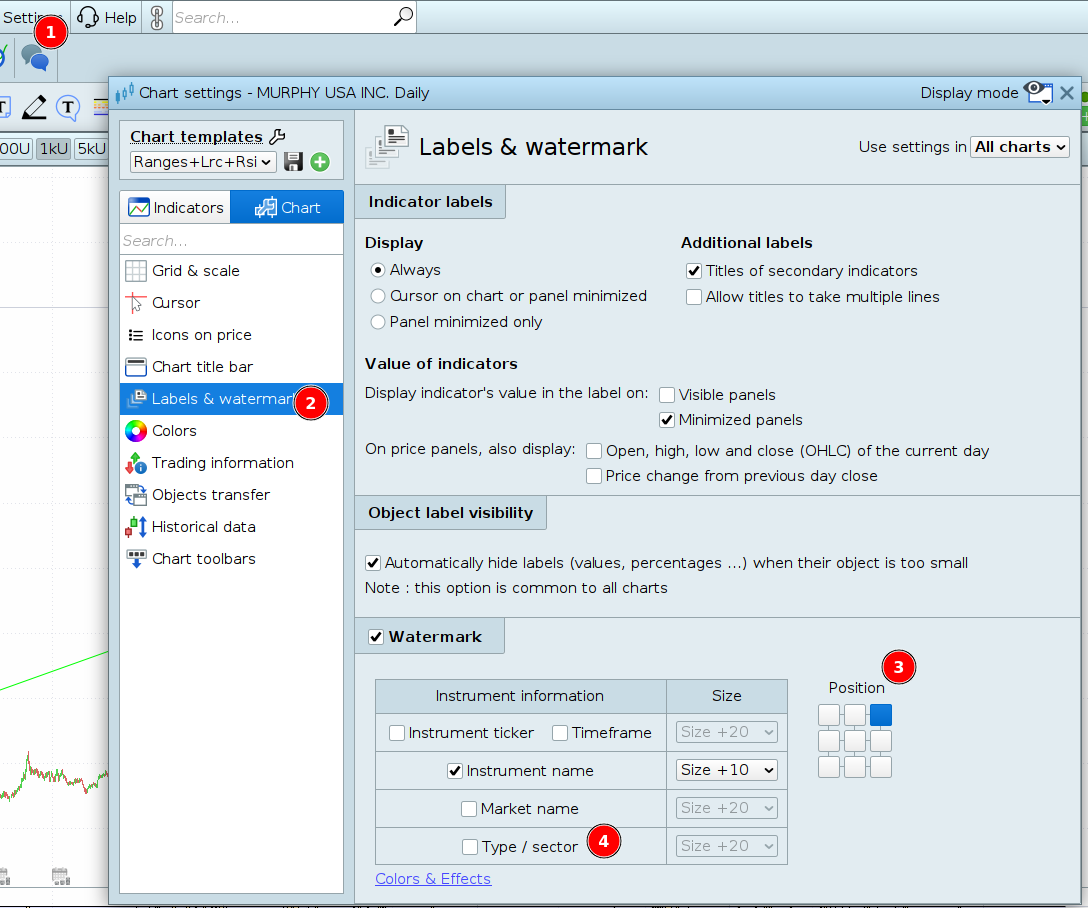Enable Instrument ticker checkbox
Image resolution: width=1088 pixels, height=908 pixels.
[397, 733]
